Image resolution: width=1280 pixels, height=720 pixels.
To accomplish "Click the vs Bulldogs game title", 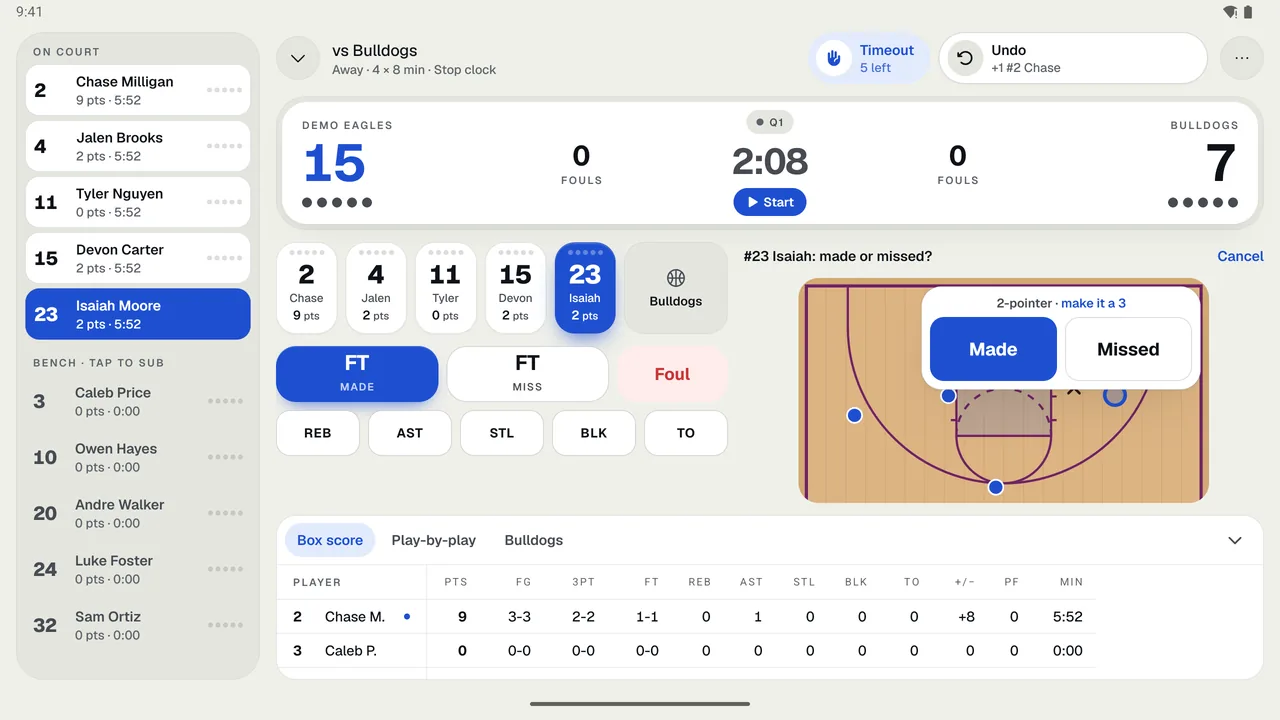I will [375, 50].
